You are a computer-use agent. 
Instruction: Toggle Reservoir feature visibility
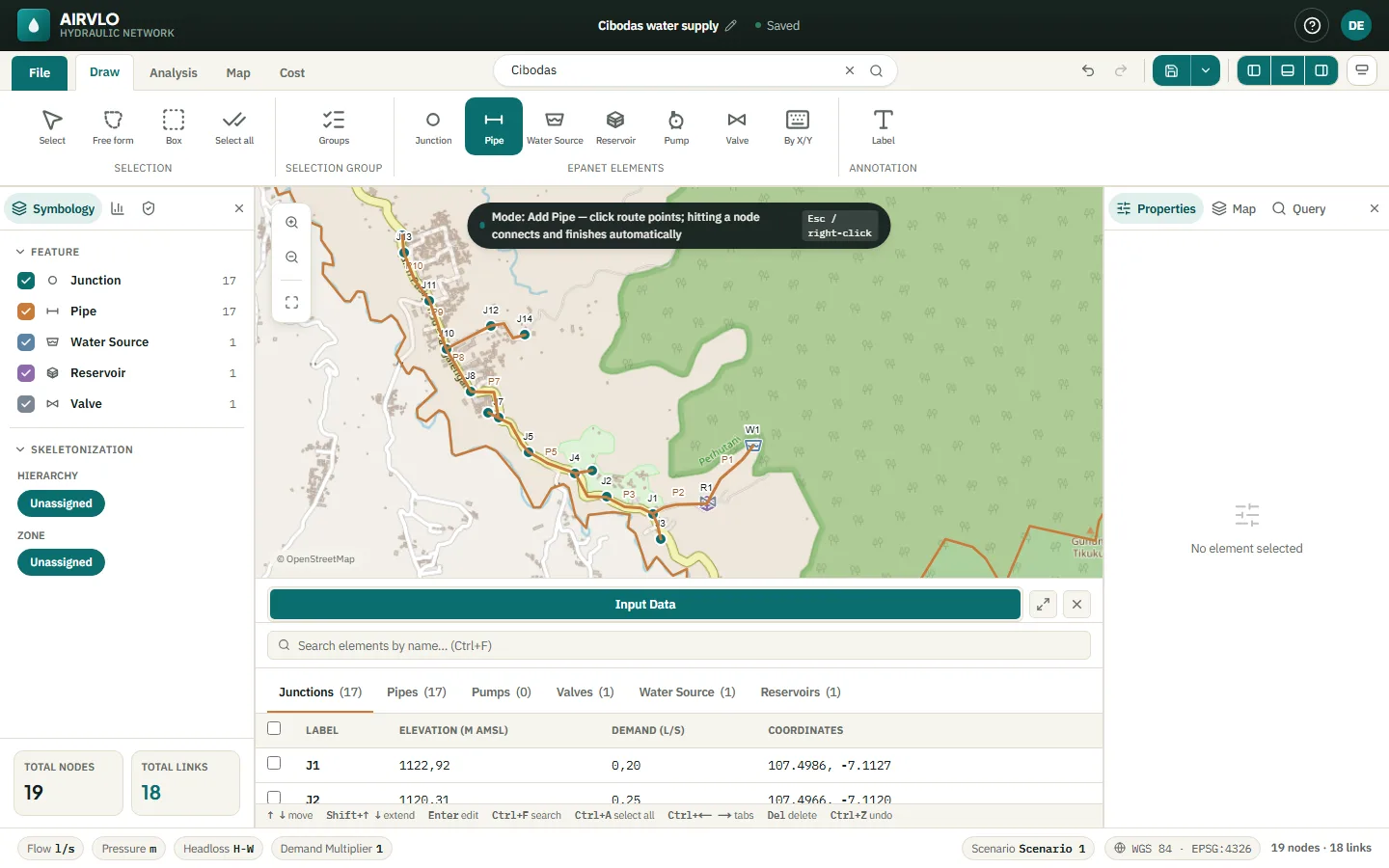coord(26,373)
